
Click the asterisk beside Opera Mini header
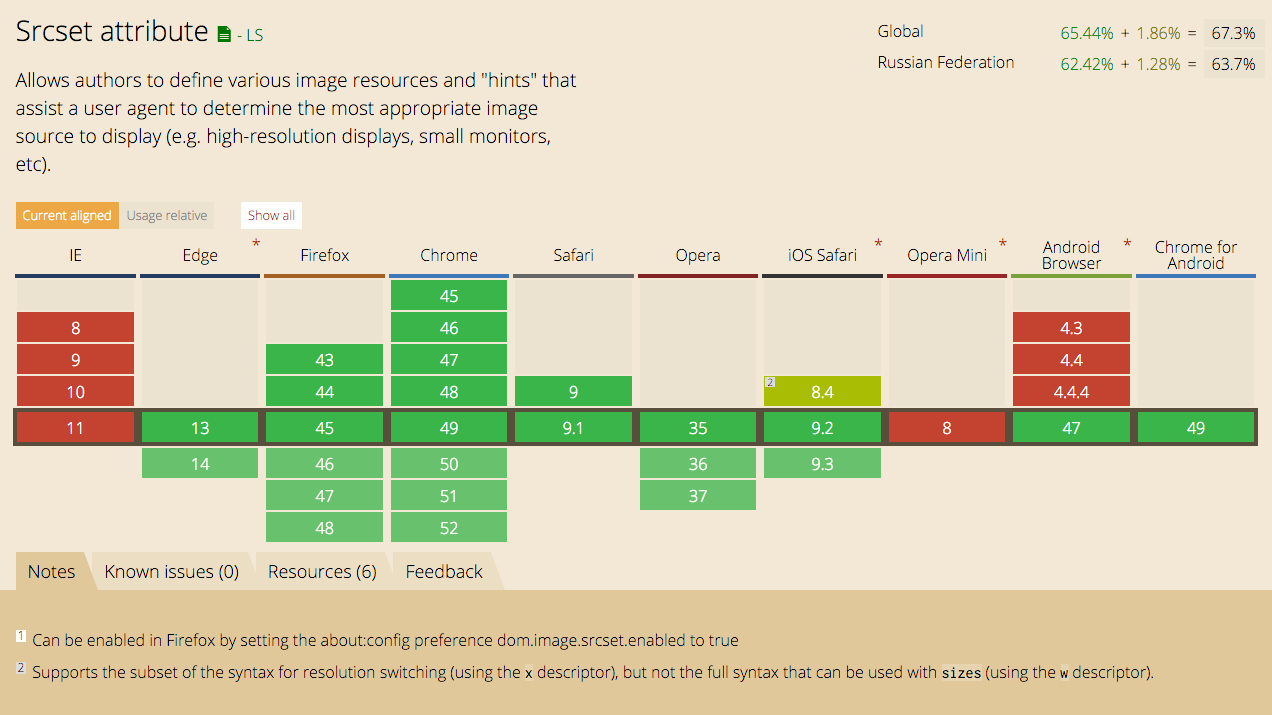(1003, 244)
